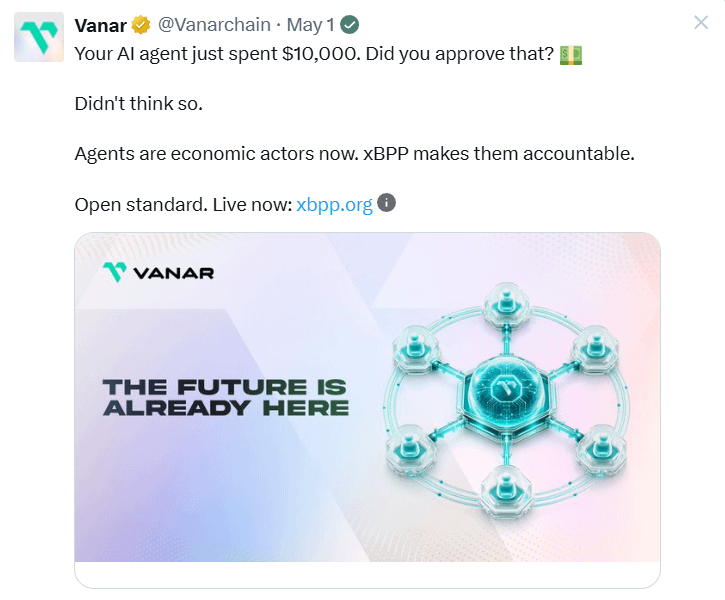Click the "THE FUTURE IS ALREADY HERE" headline
Screen dimensions: 725x600
(x=226, y=398)
